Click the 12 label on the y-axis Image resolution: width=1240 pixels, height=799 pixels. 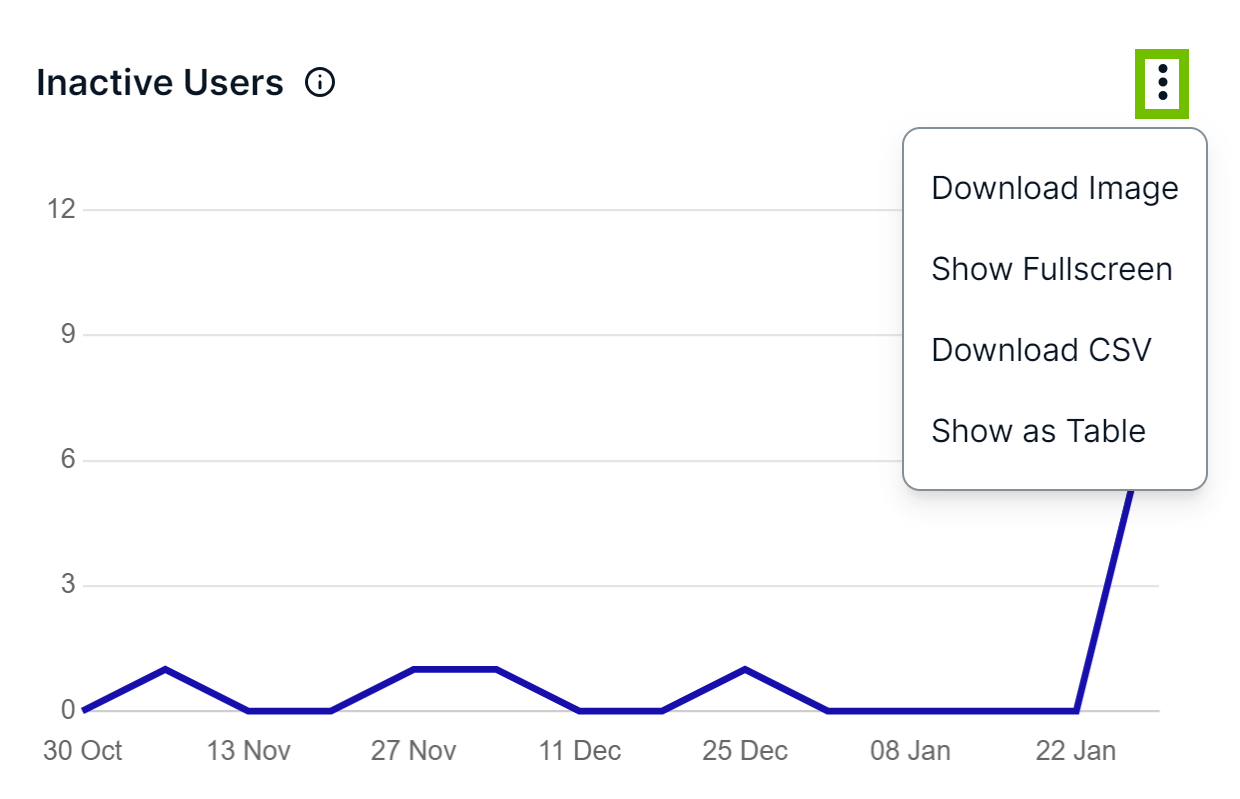(62, 209)
